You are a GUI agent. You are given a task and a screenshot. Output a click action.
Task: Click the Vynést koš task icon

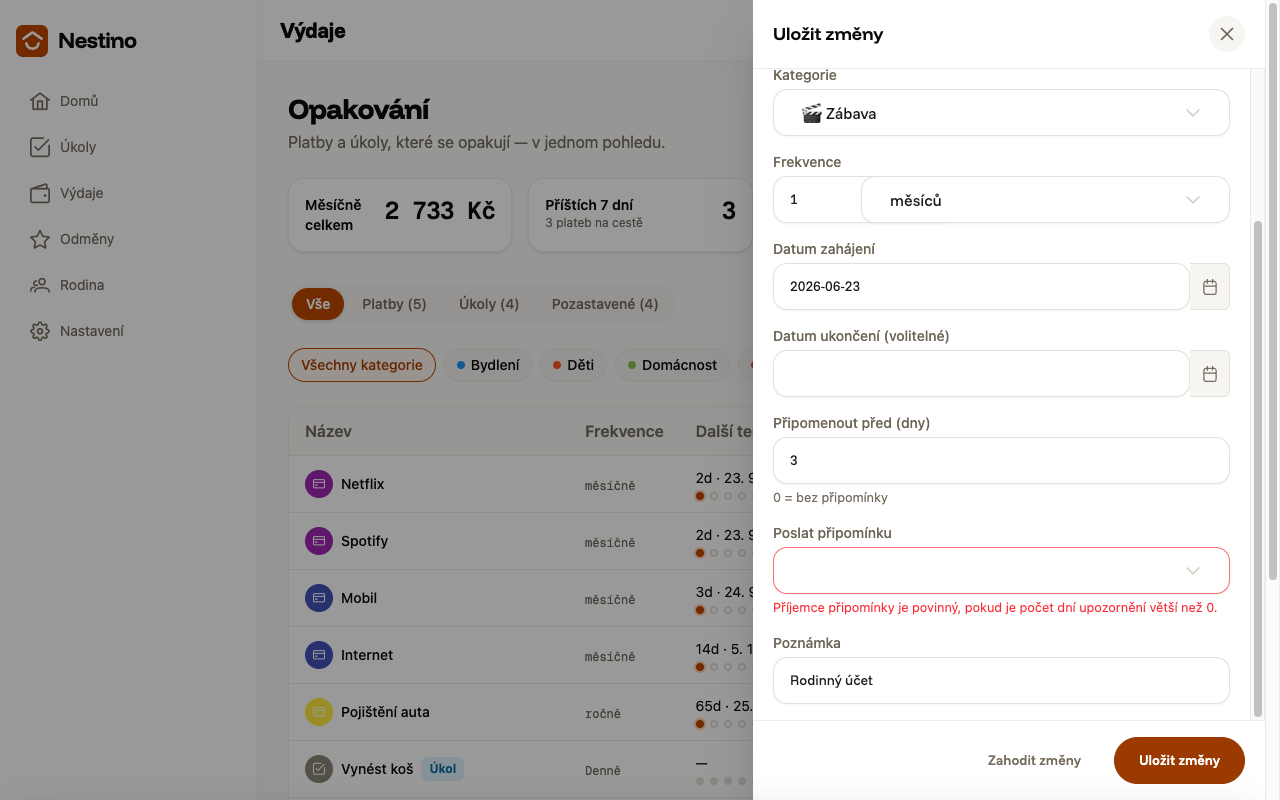point(319,769)
